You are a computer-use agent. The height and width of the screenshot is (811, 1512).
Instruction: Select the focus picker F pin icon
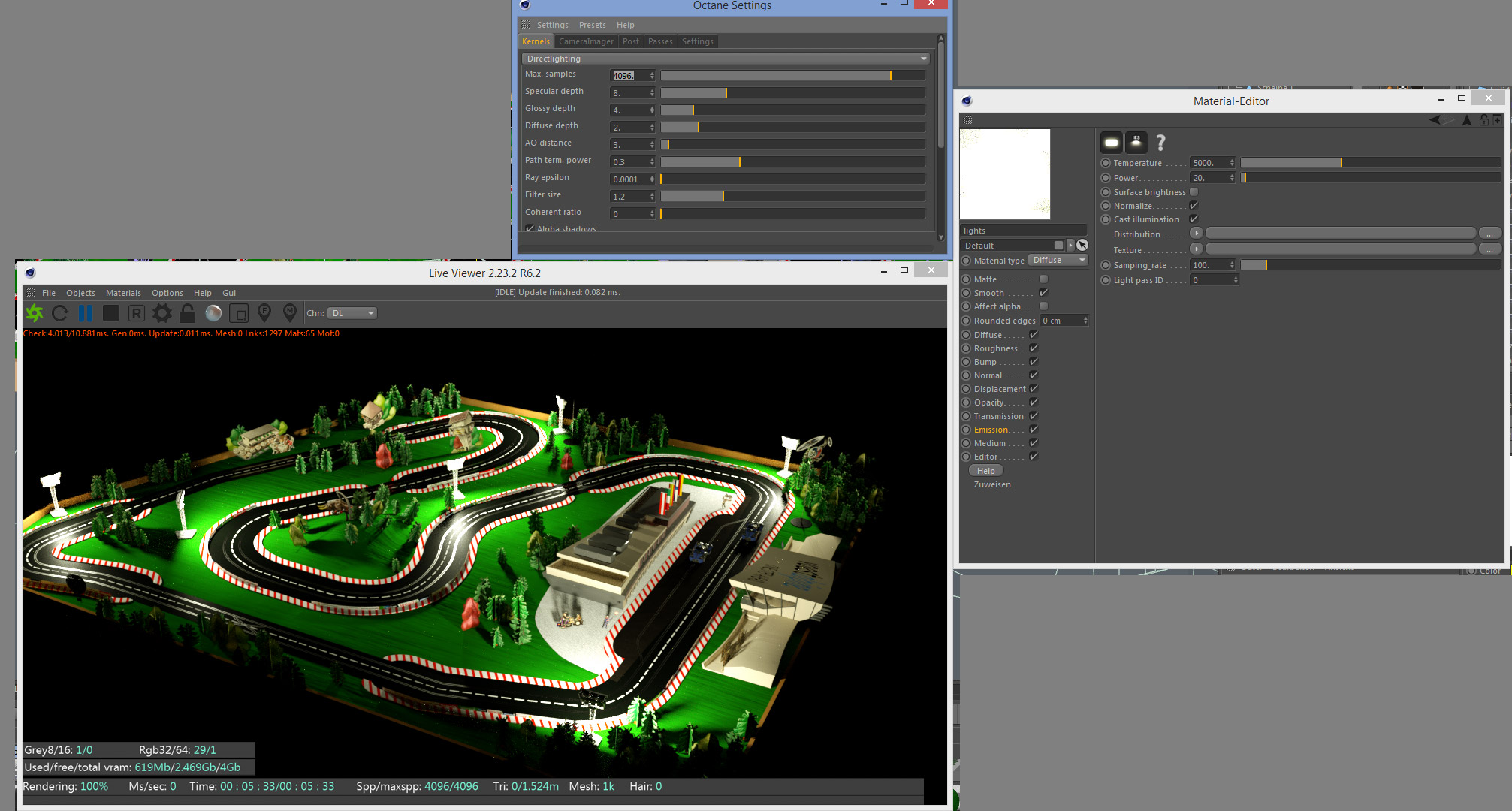point(264,312)
